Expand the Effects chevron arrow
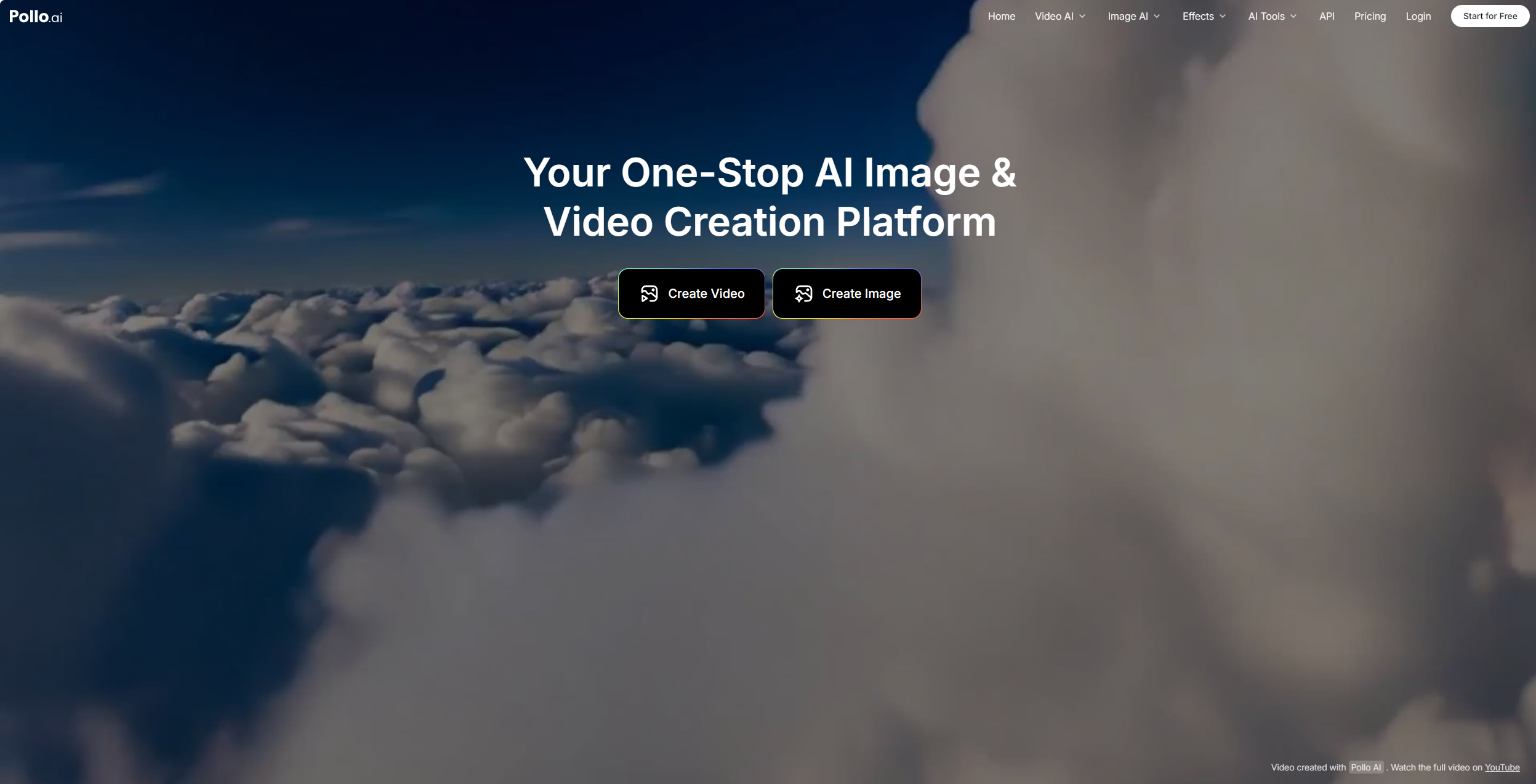The height and width of the screenshot is (784, 1536). click(1223, 17)
